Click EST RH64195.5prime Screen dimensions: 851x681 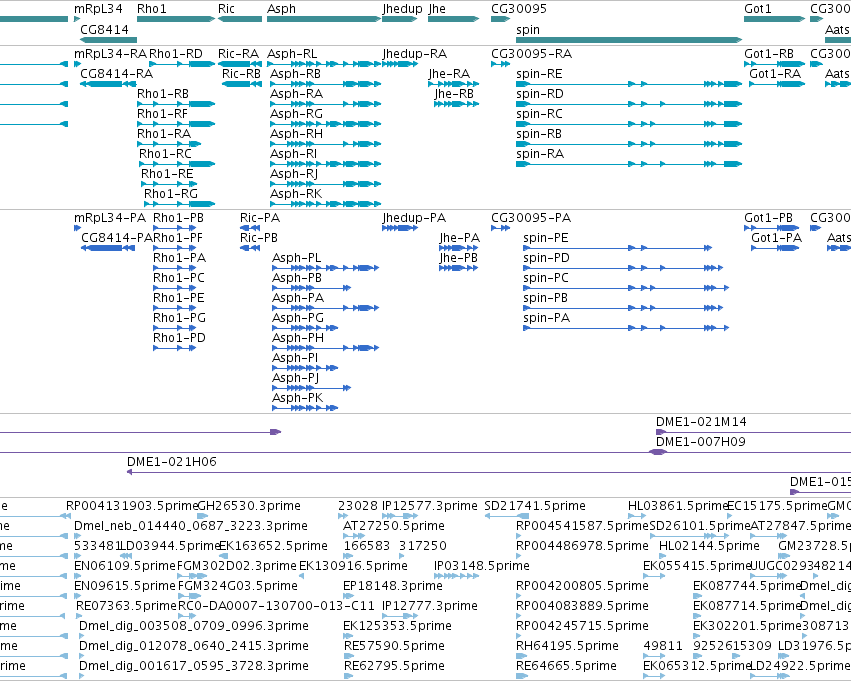(567, 646)
